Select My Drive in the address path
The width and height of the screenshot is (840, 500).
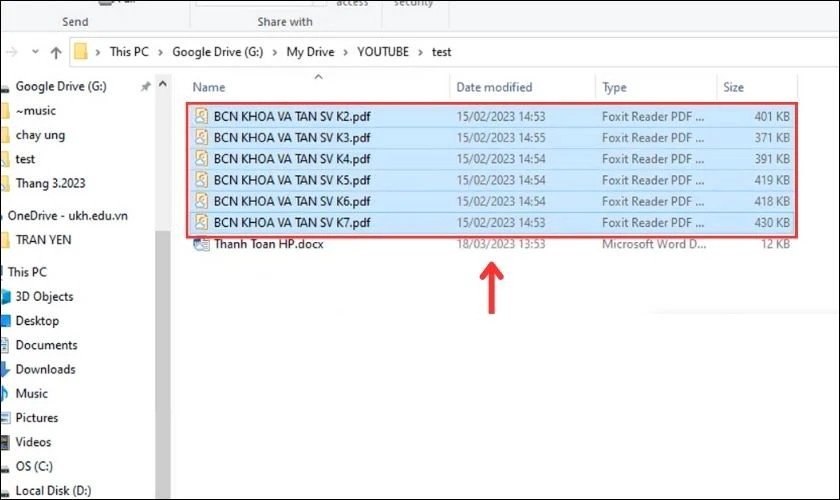click(x=310, y=52)
